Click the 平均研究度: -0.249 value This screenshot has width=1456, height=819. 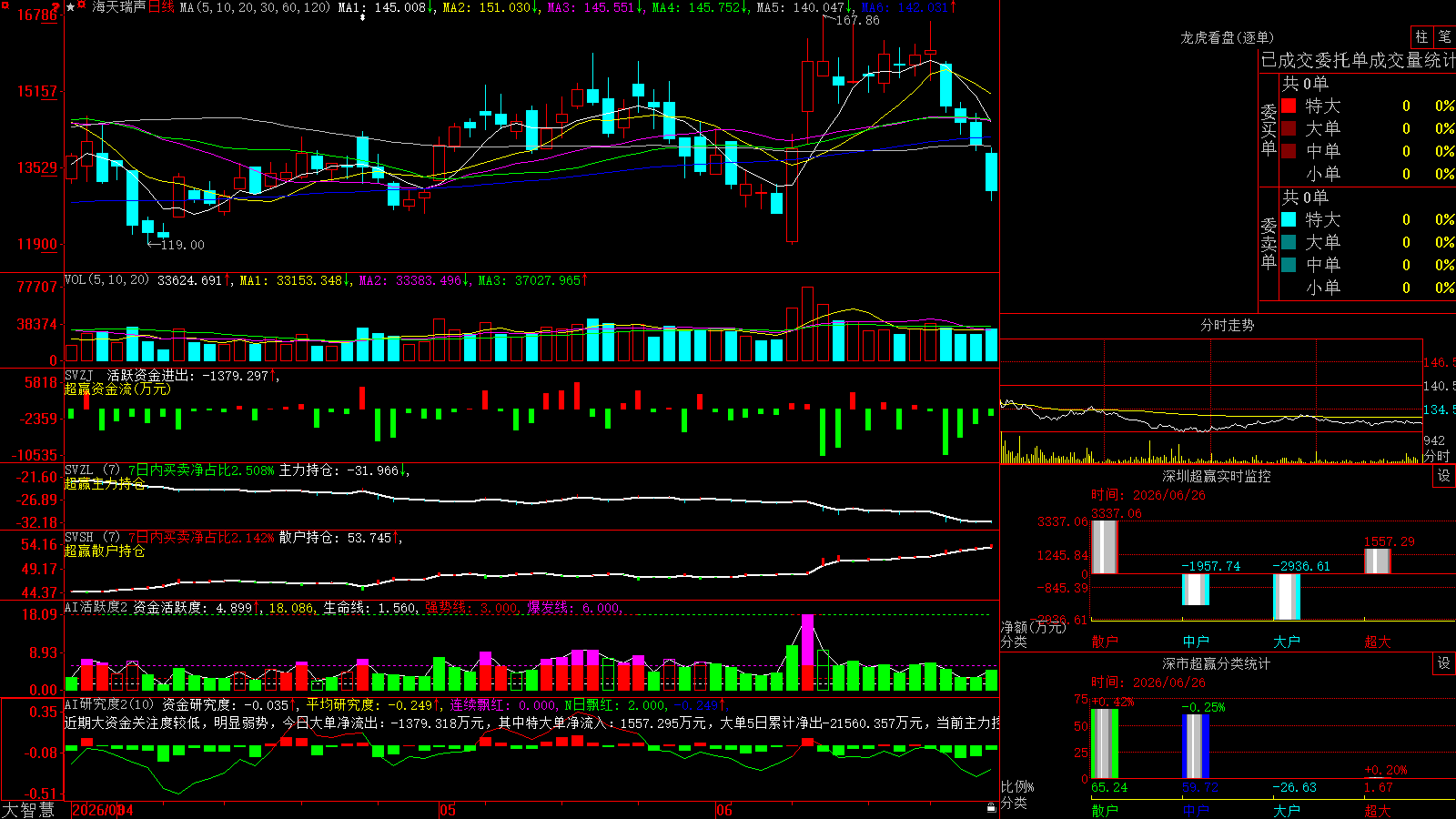point(373,705)
